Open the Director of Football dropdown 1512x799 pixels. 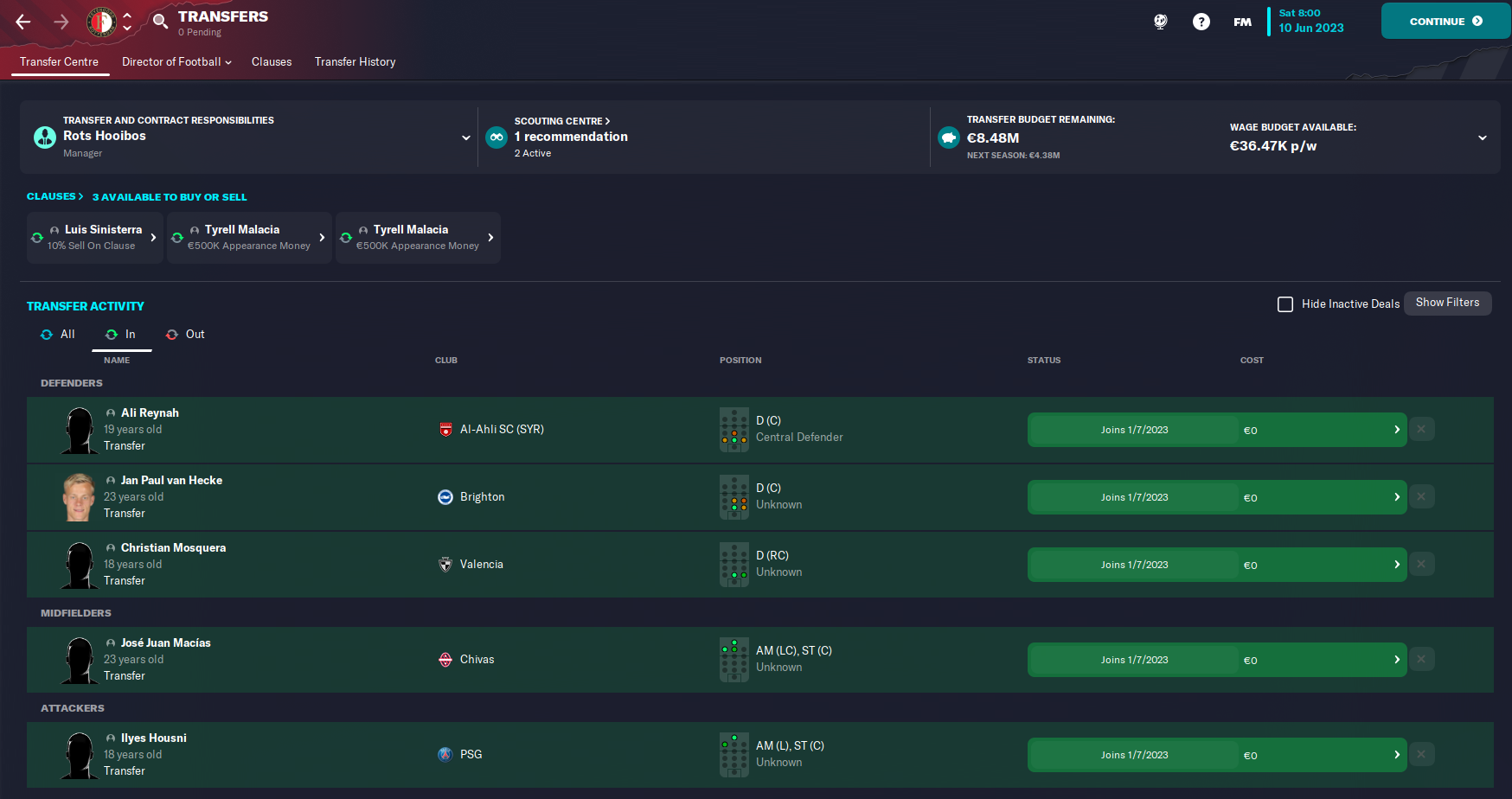176,62
